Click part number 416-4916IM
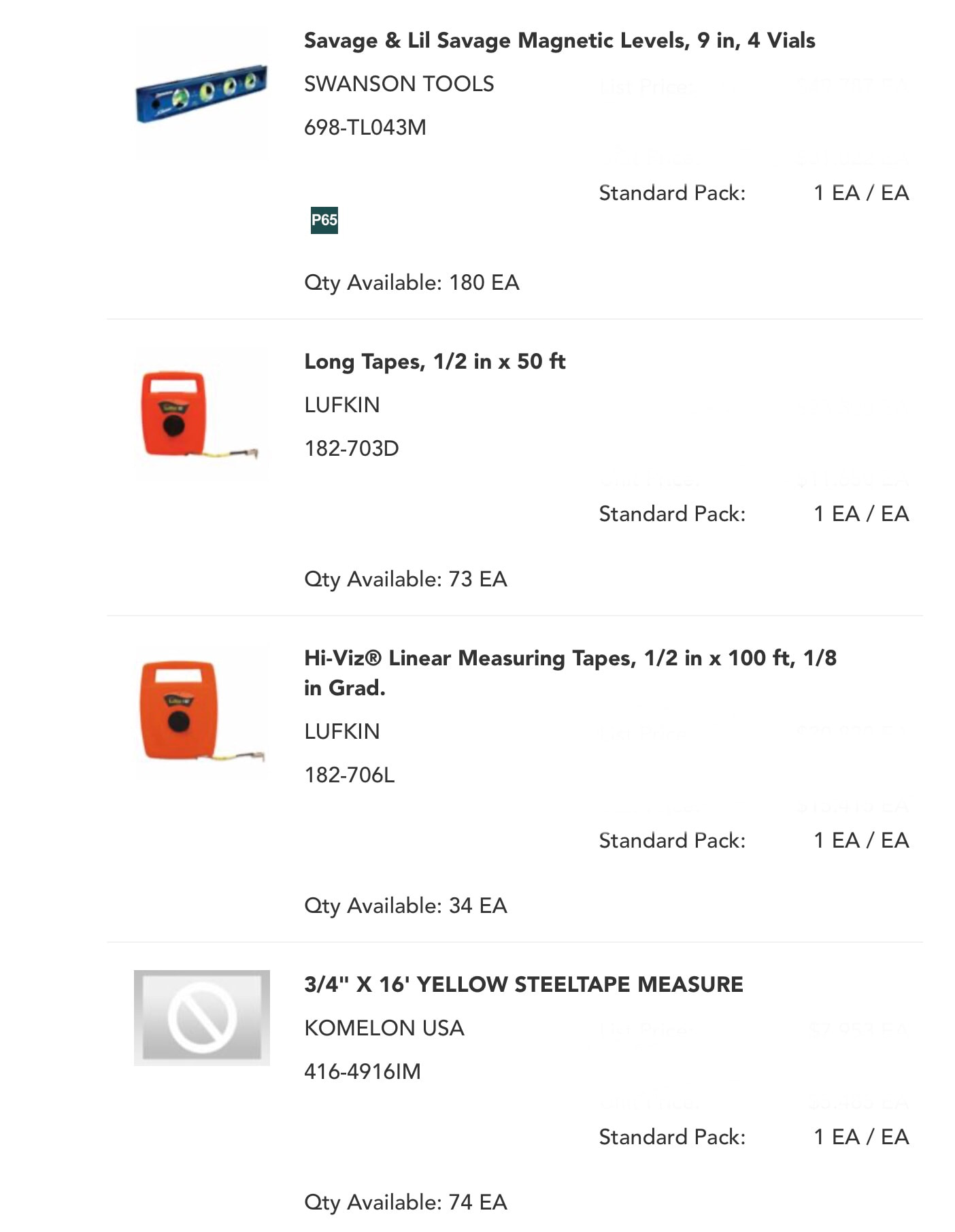 (362, 1071)
